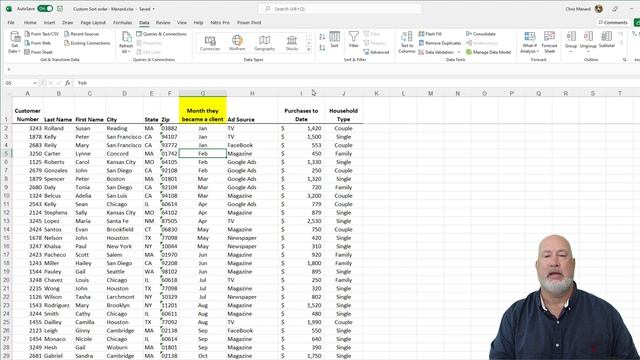Toggle AutoSave switch
640x360 pixels.
click(x=44, y=9)
